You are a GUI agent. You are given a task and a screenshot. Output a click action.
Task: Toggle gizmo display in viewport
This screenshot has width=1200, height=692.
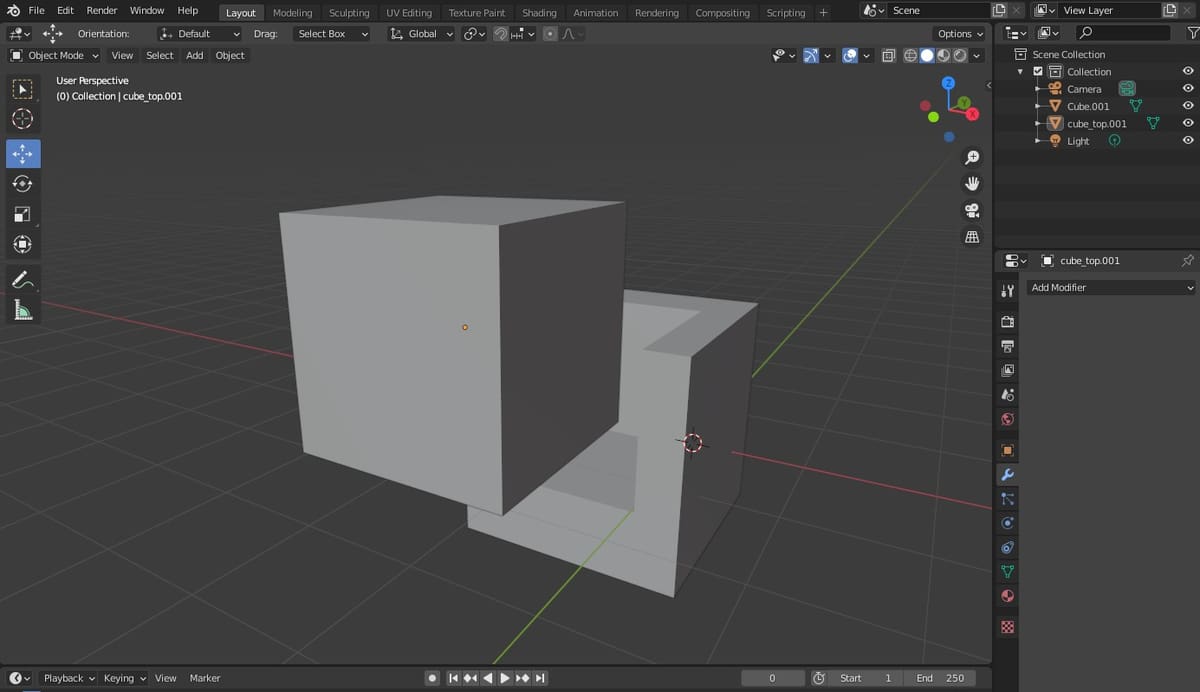click(x=811, y=56)
